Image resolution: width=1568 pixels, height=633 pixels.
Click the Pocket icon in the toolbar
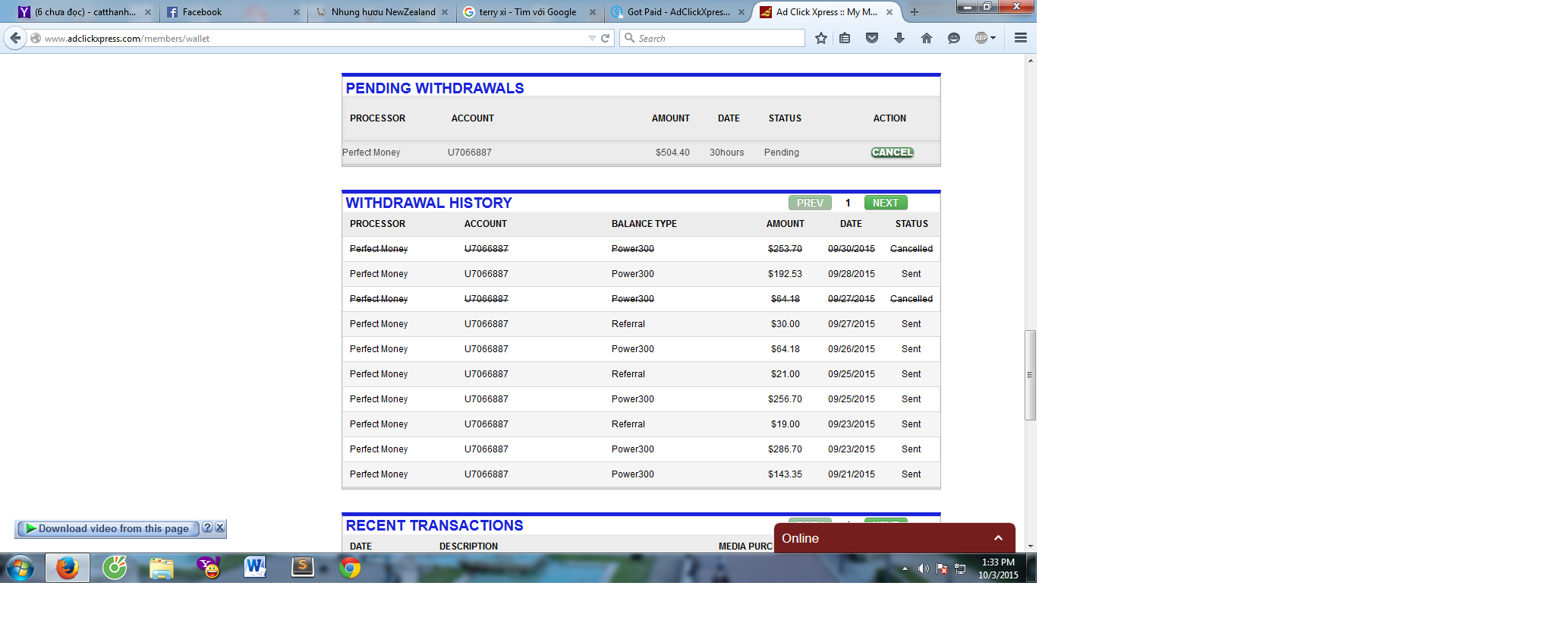pyautogui.click(x=872, y=38)
